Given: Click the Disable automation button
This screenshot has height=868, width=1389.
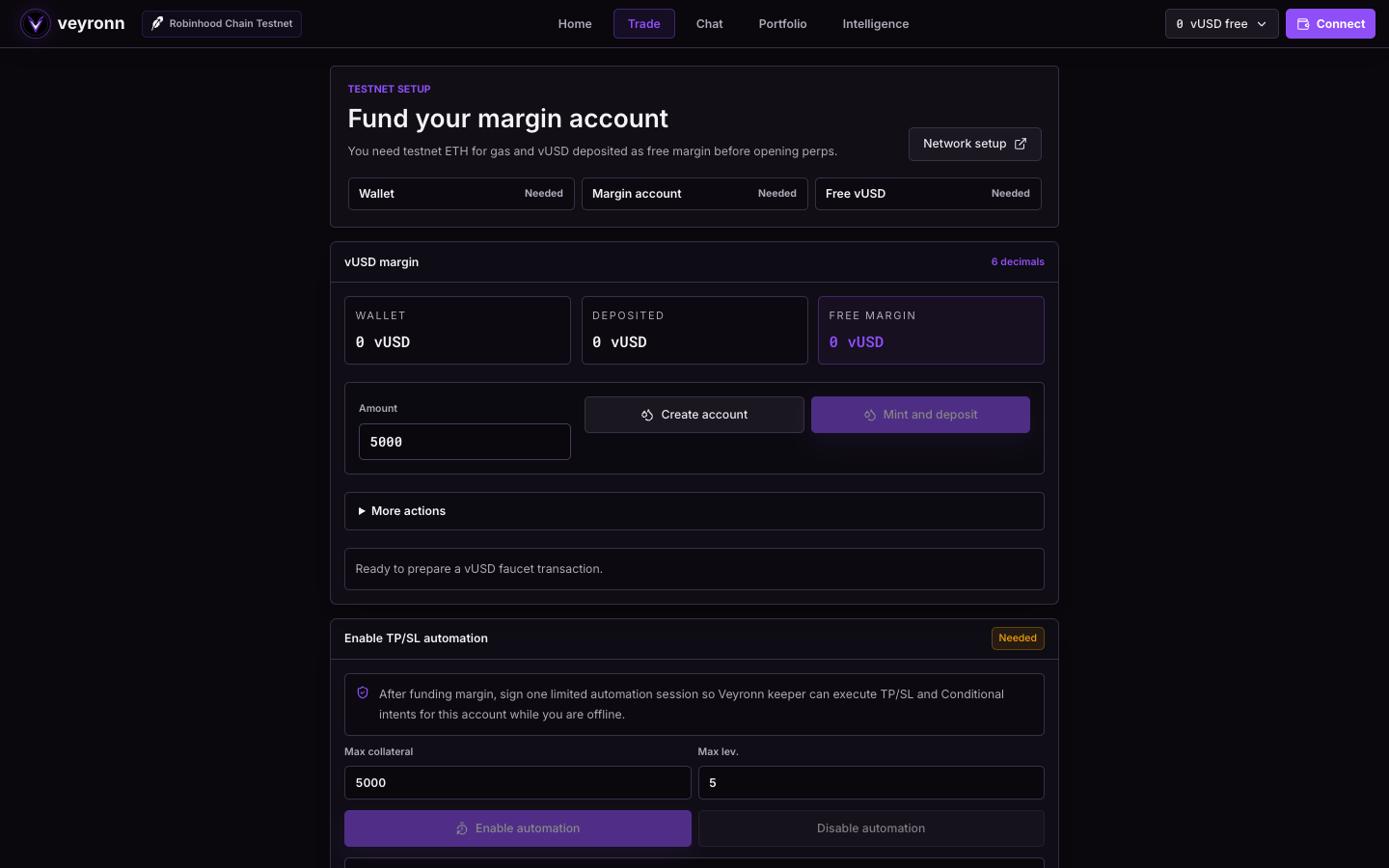Looking at the screenshot, I should point(871,828).
